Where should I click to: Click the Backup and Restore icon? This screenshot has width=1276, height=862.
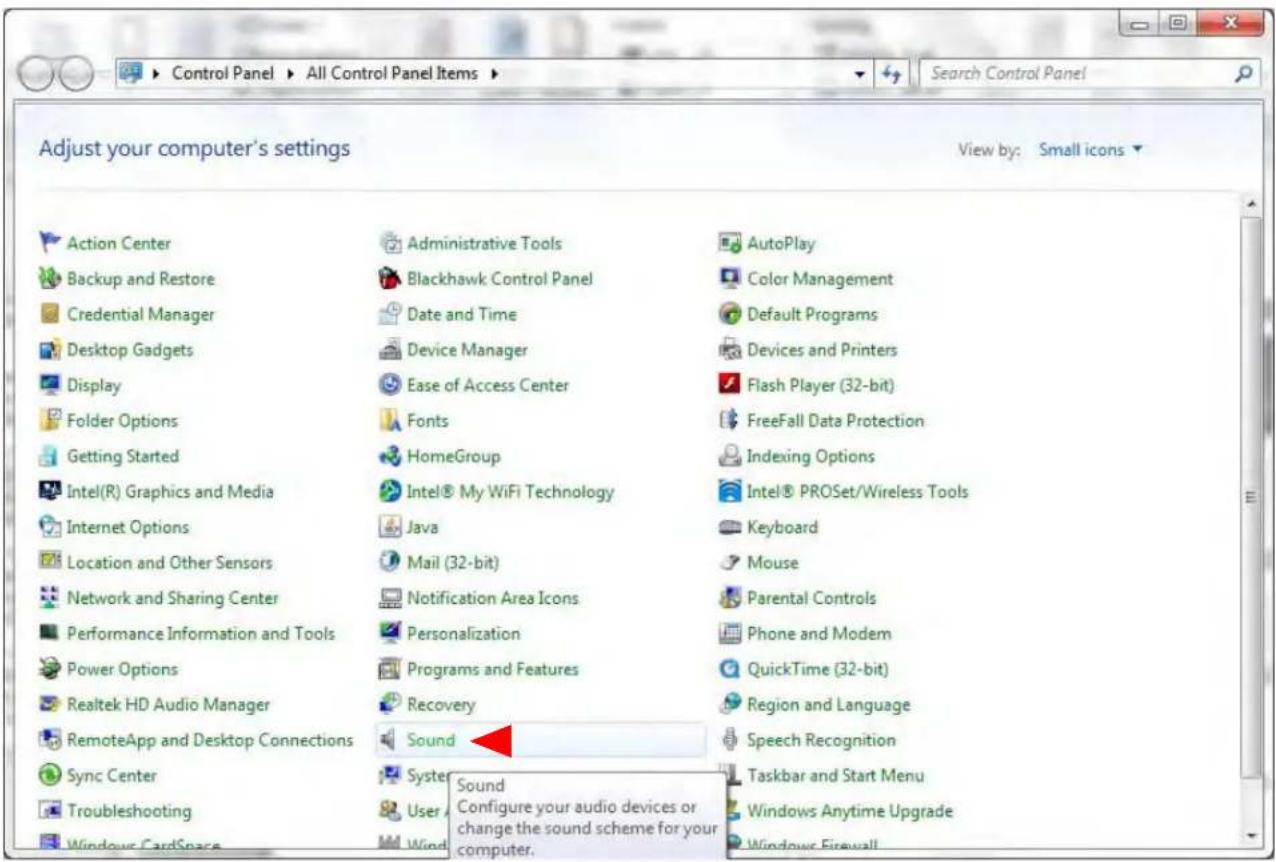coord(49,279)
